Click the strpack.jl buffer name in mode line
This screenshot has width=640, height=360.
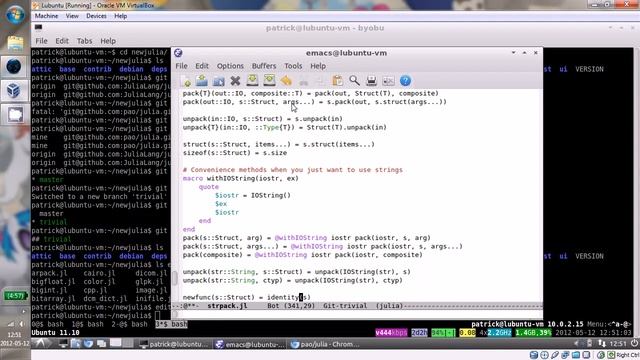click(x=227, y=306)
